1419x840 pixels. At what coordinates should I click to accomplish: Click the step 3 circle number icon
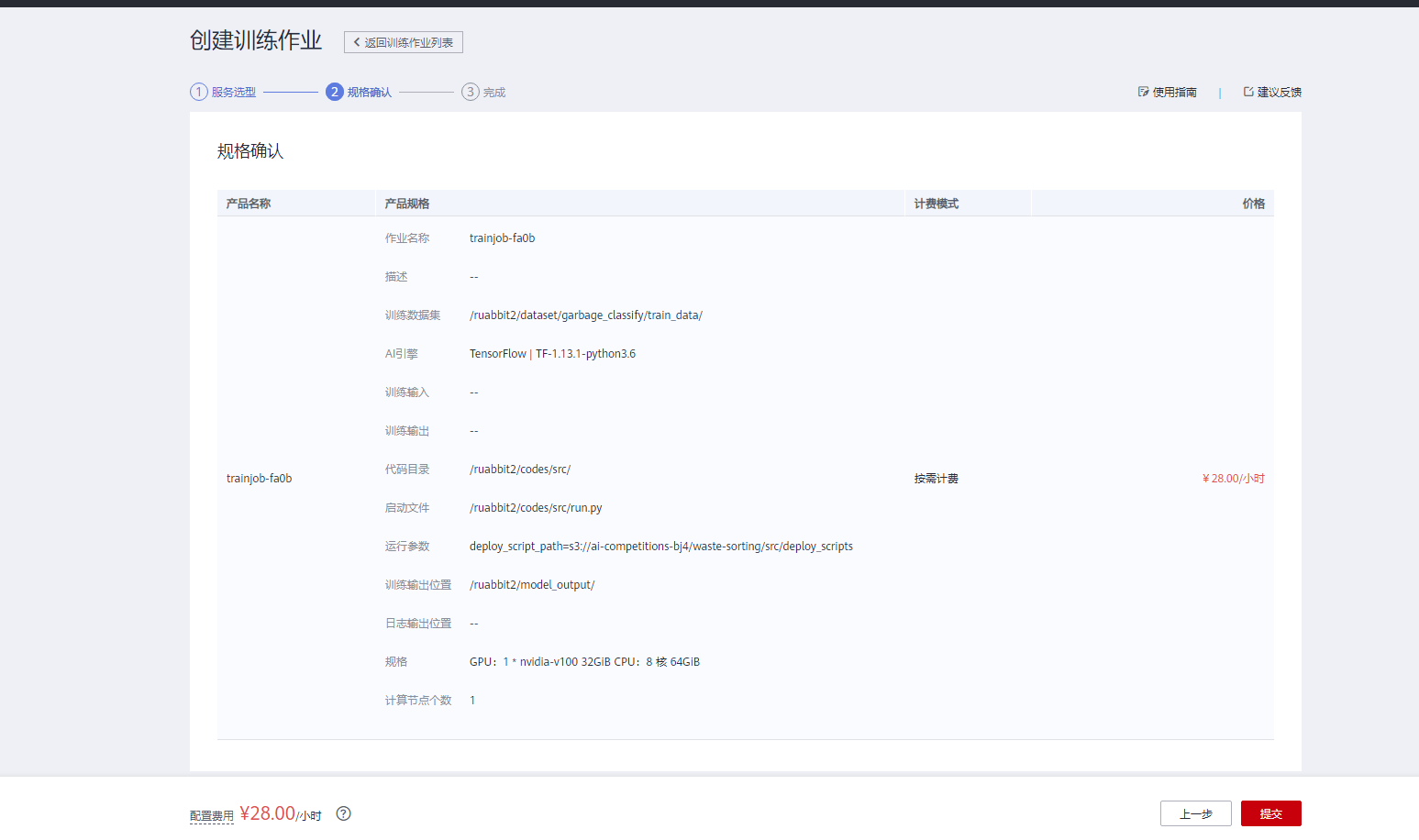(x=471, y=92)
